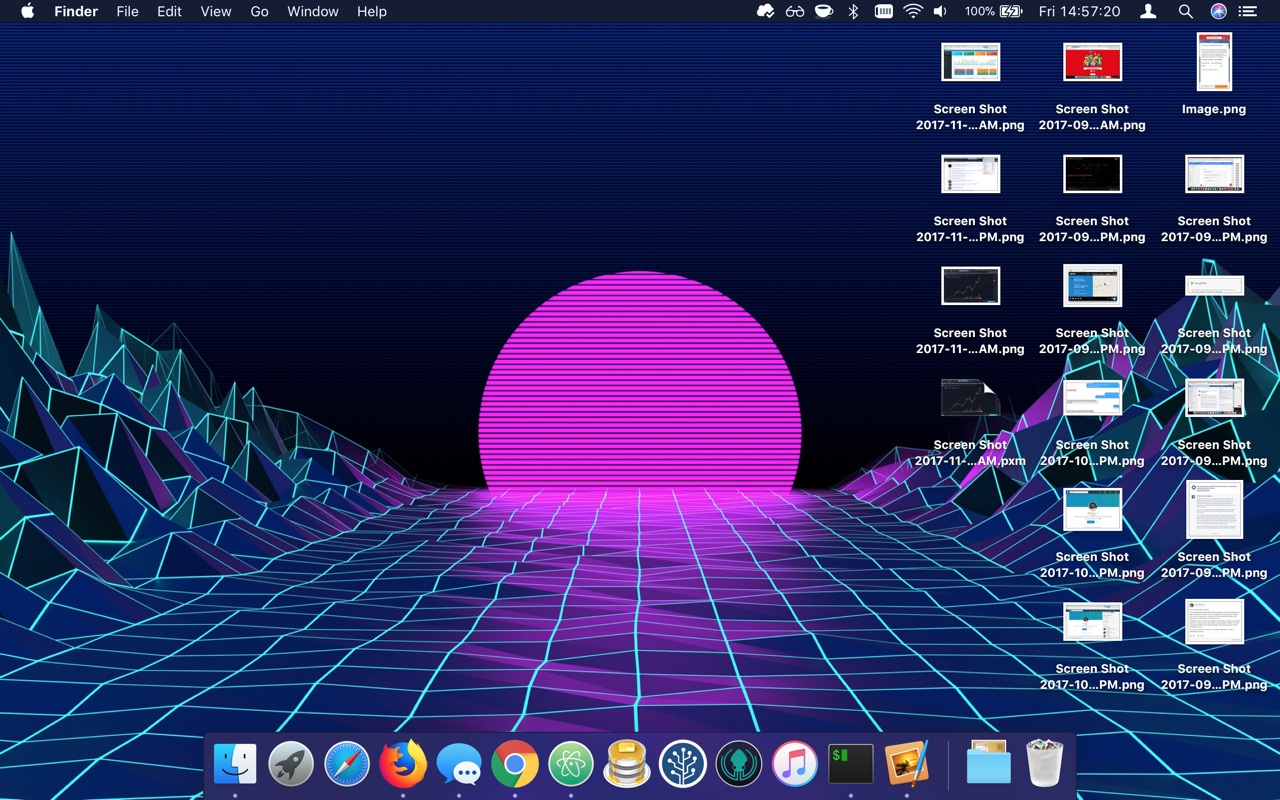The width and height of the screenshot is (1280, 800).
Task: Open the Bluetooth status menu
Action: pyautogui.click(x=853, y=12)
